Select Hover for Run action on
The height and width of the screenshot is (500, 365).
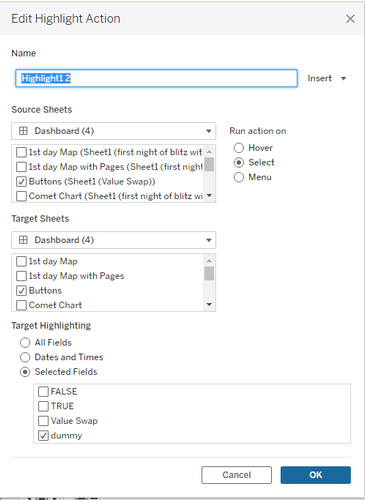(x=239, y=148)
